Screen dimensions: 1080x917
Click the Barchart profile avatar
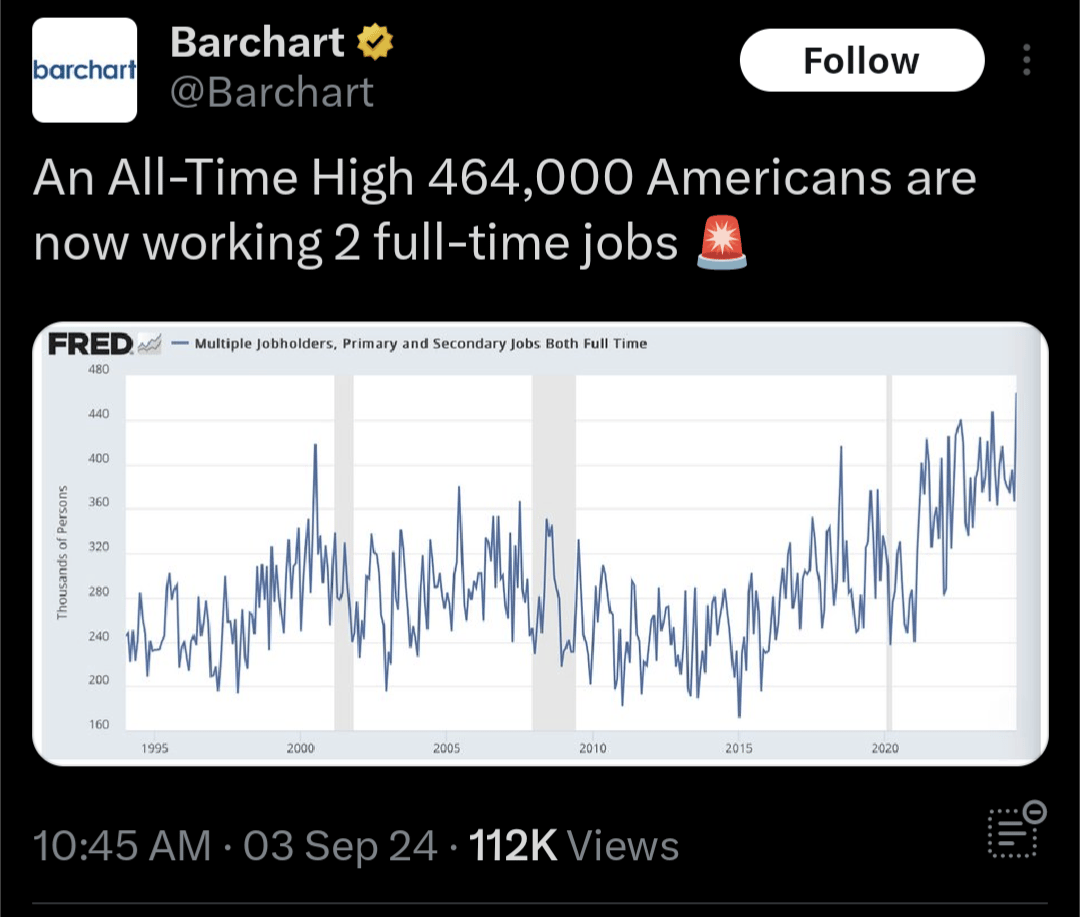(x=84, y=70)
